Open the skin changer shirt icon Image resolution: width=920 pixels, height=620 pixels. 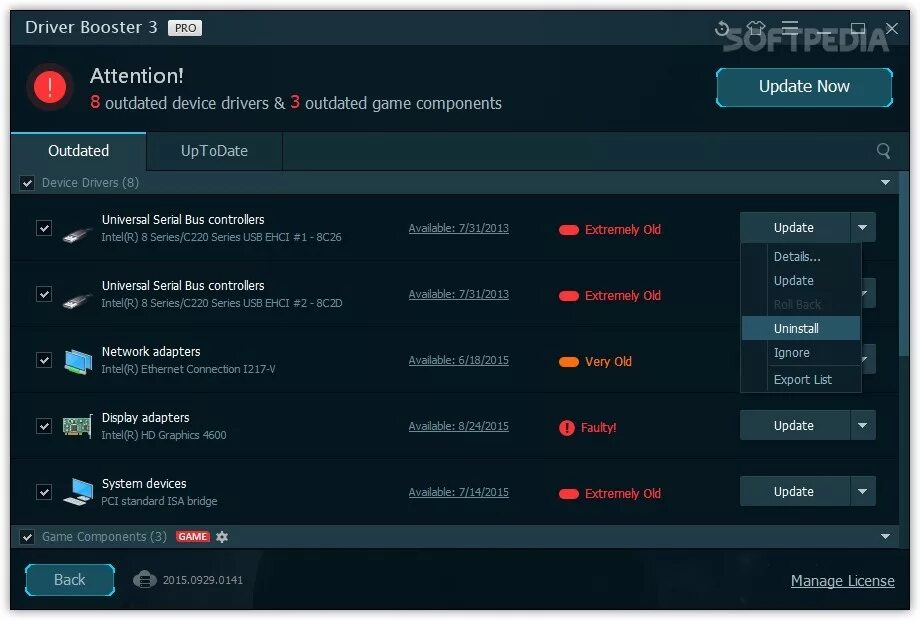pyautogui.click(x=756, y=28)
